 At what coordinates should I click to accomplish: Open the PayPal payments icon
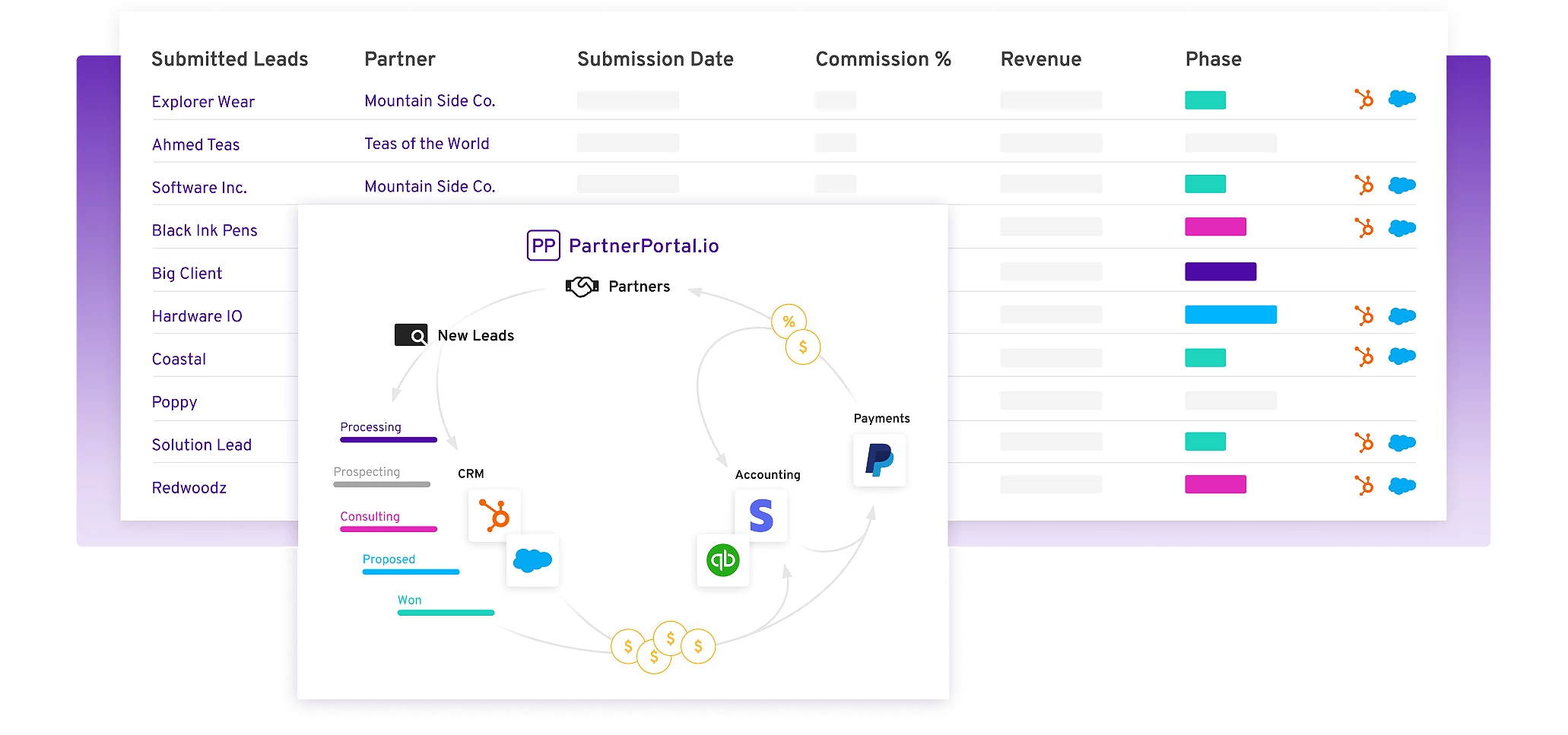click(880, 460)
